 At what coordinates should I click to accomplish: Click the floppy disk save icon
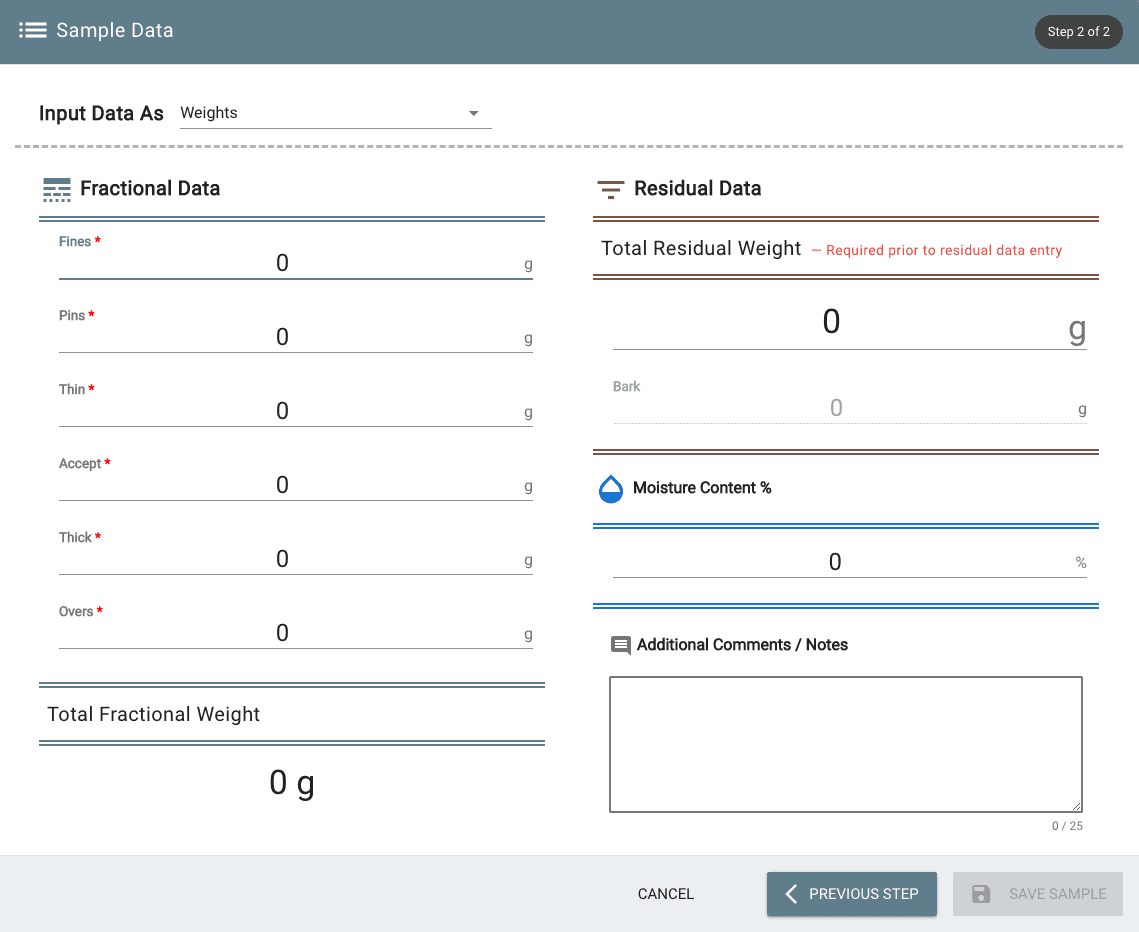(x=981, y=893)
